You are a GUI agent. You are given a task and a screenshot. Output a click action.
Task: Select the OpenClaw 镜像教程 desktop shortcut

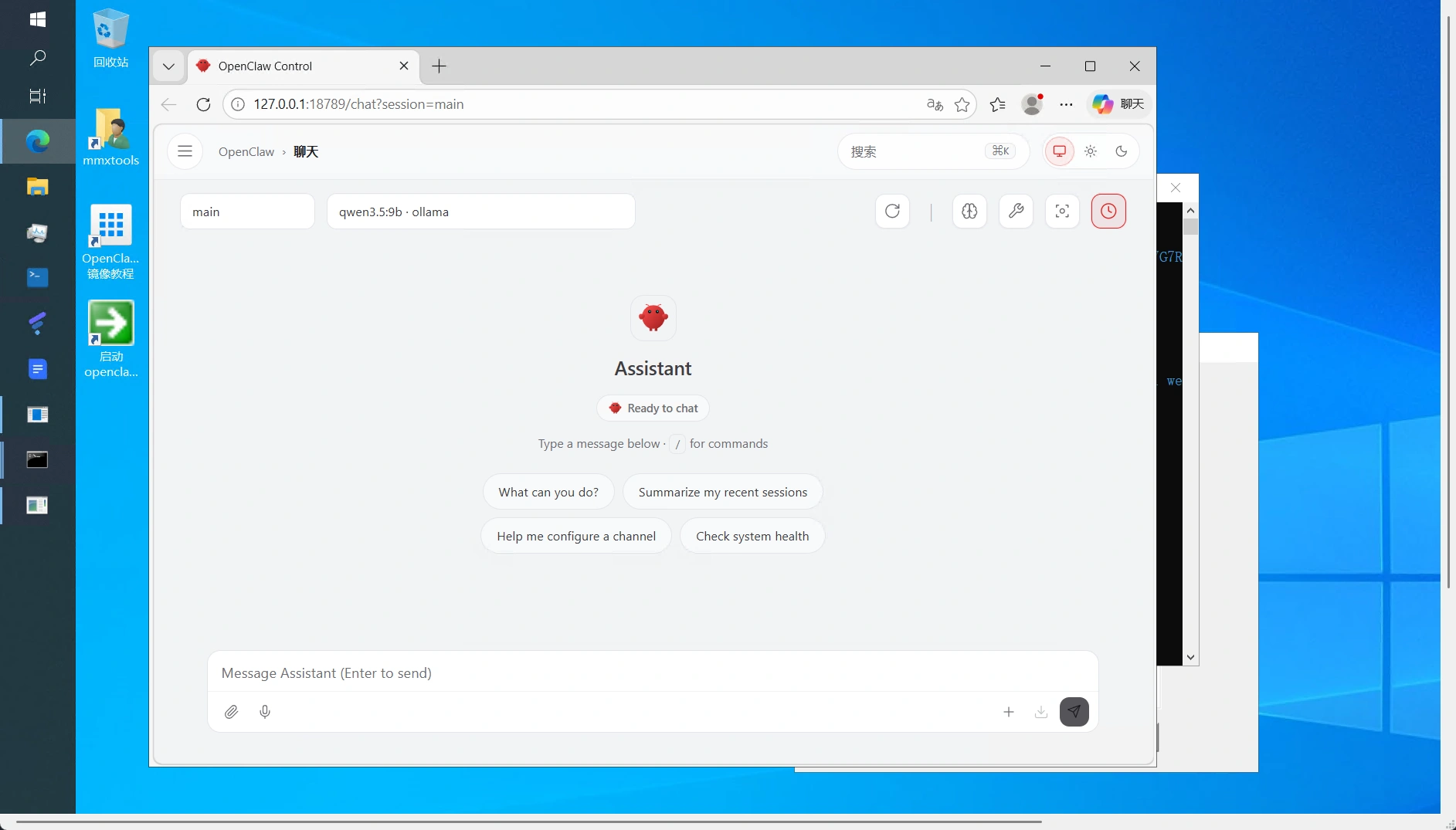point(110,242)
